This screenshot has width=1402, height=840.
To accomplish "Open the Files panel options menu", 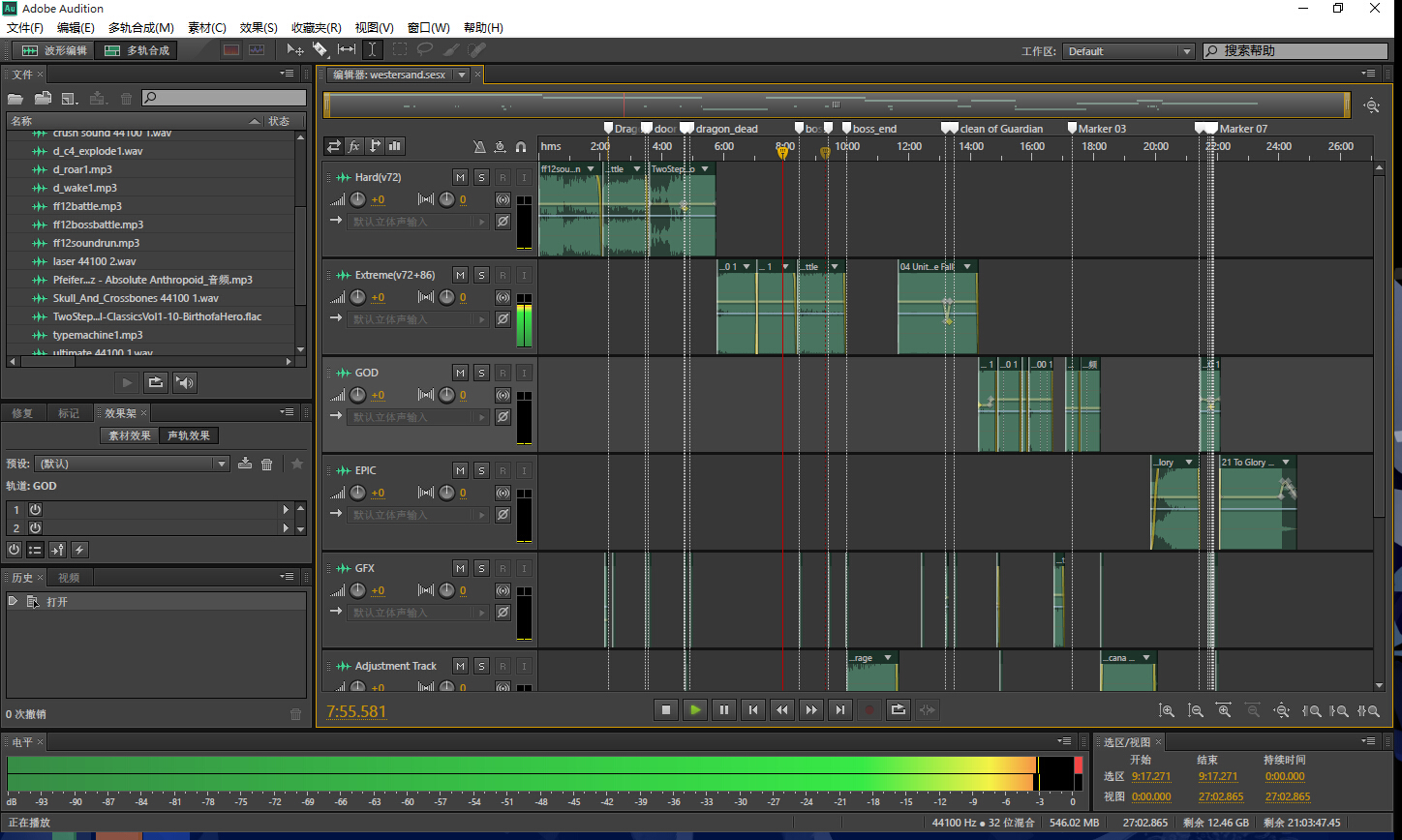I will click(x=289, y=74).
